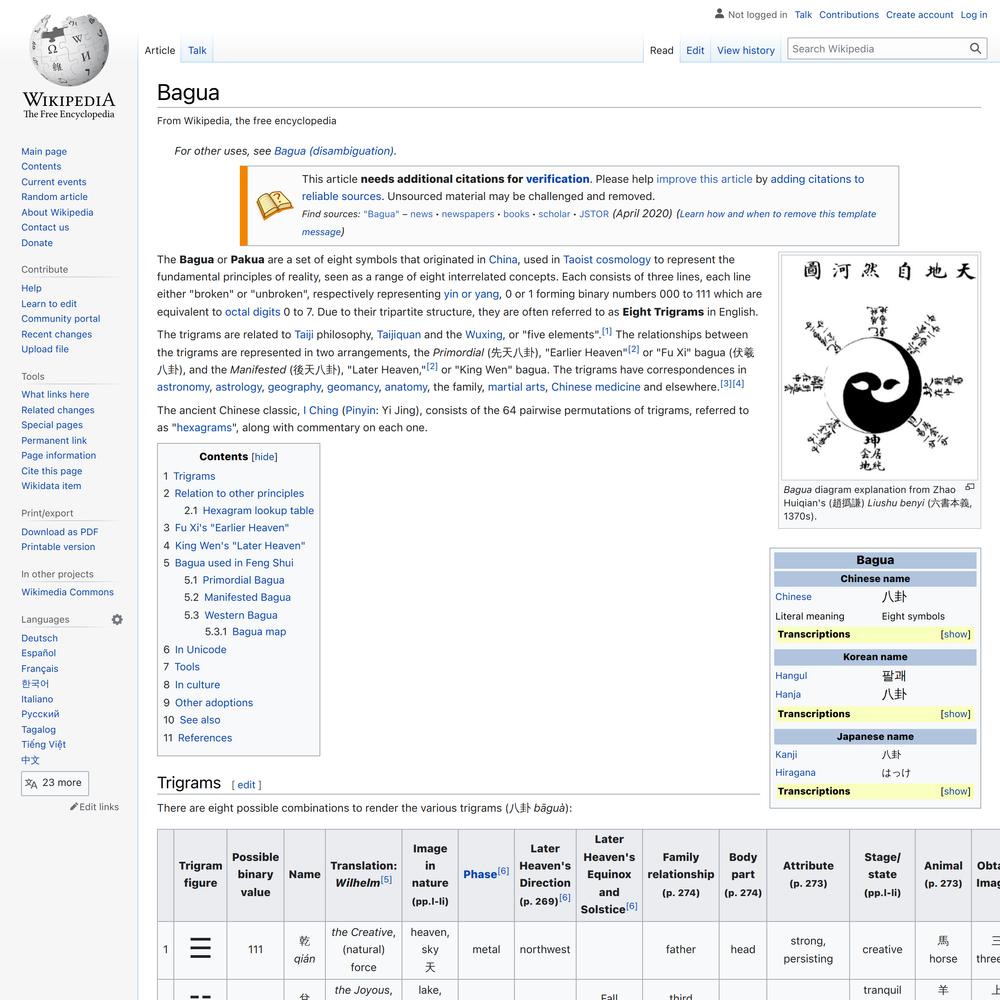Screen dimensions: 1000x1000
Task: Click the Wikipedia globe logo
Action: 69,50
